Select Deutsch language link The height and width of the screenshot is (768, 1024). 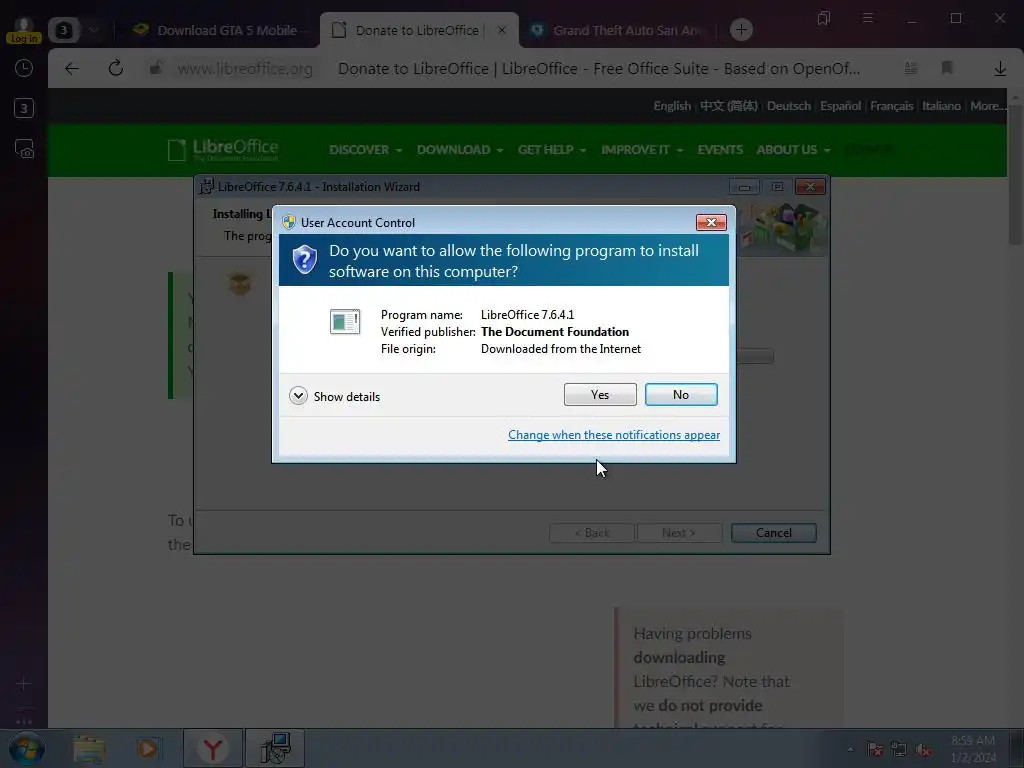pyautogui.click(x=788, y=106)
